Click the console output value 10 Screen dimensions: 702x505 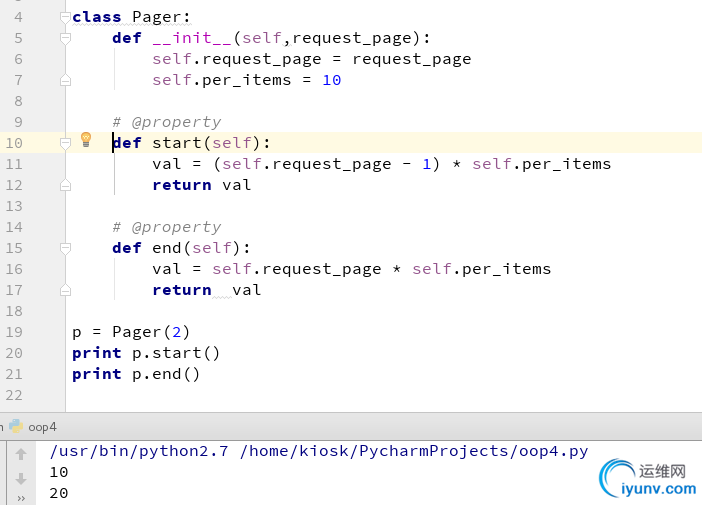tap(59, 472)
